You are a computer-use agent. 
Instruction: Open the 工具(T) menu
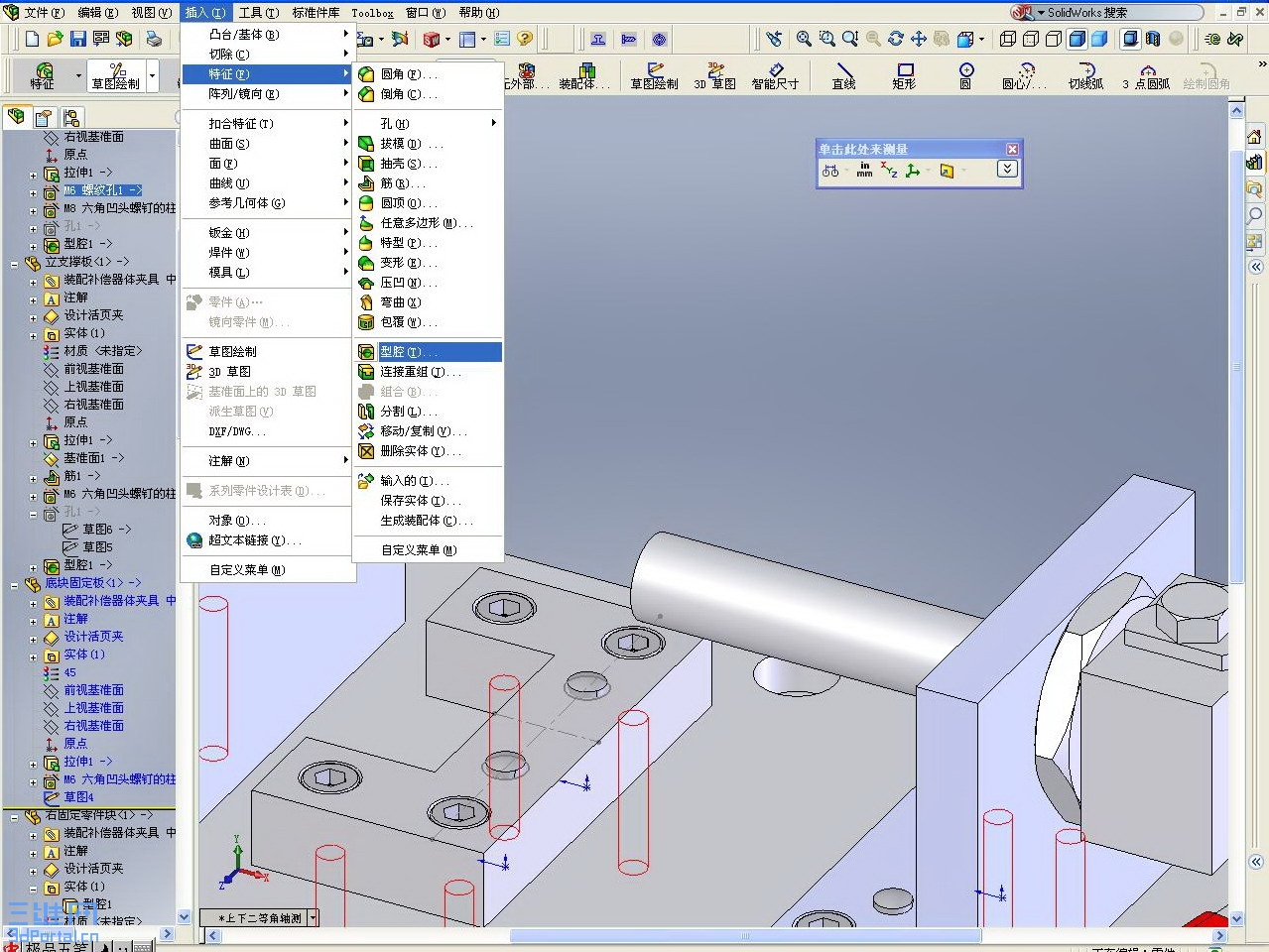(258, 12)
